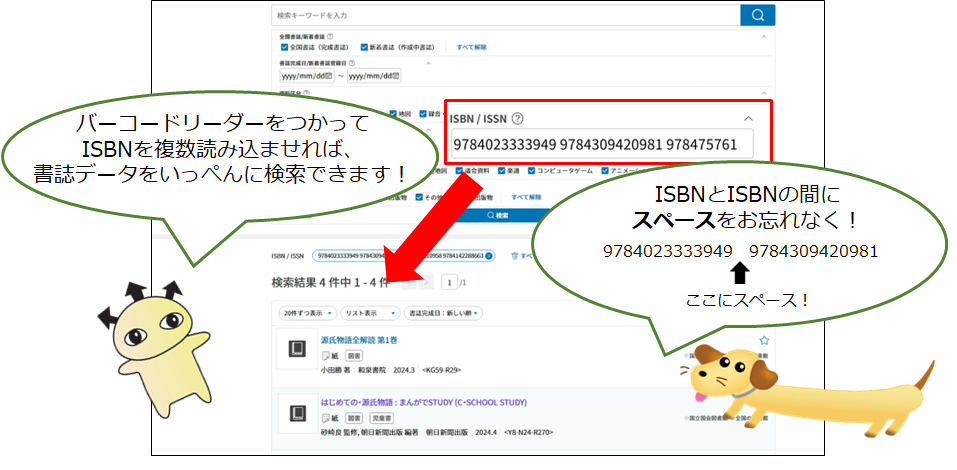Uncheck the 録音 checkbox
The height and width of the screenshot is (470, 957).
pyautogui.click(x=423, y=114)
